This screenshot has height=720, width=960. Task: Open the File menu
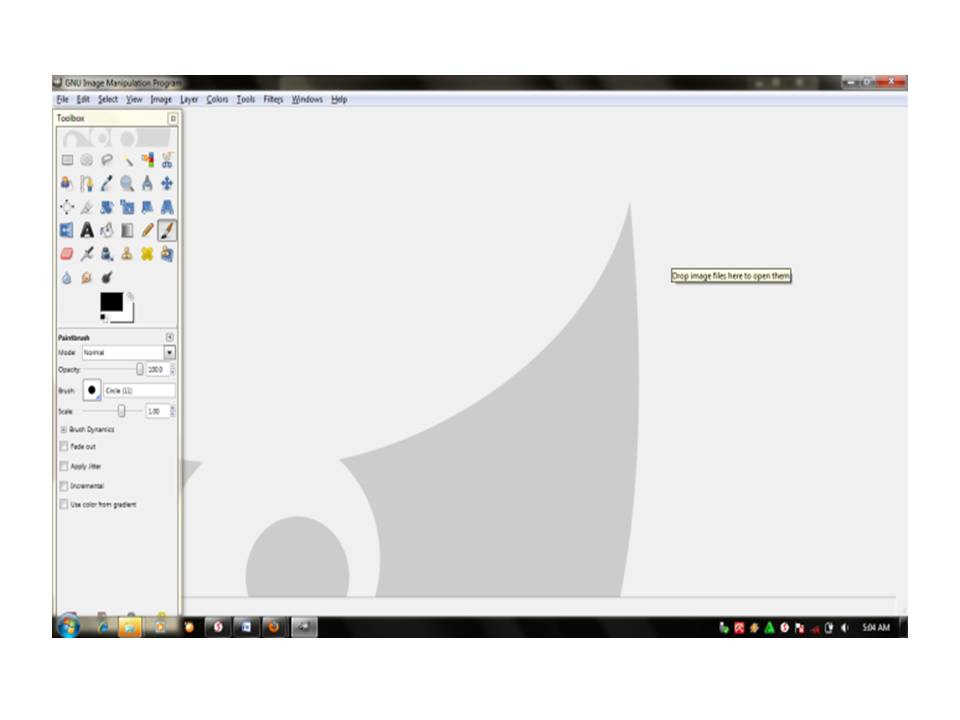62,99
